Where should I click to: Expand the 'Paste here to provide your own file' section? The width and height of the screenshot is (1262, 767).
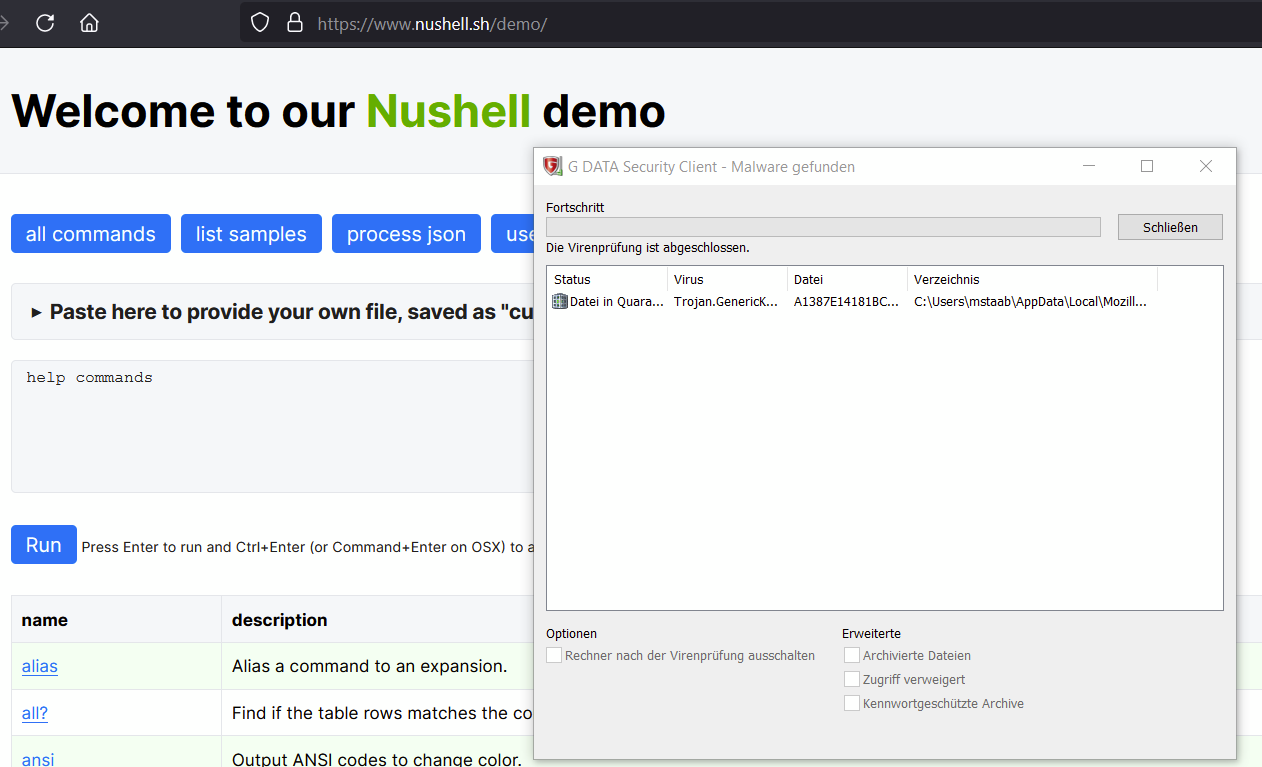click(272, 312)
